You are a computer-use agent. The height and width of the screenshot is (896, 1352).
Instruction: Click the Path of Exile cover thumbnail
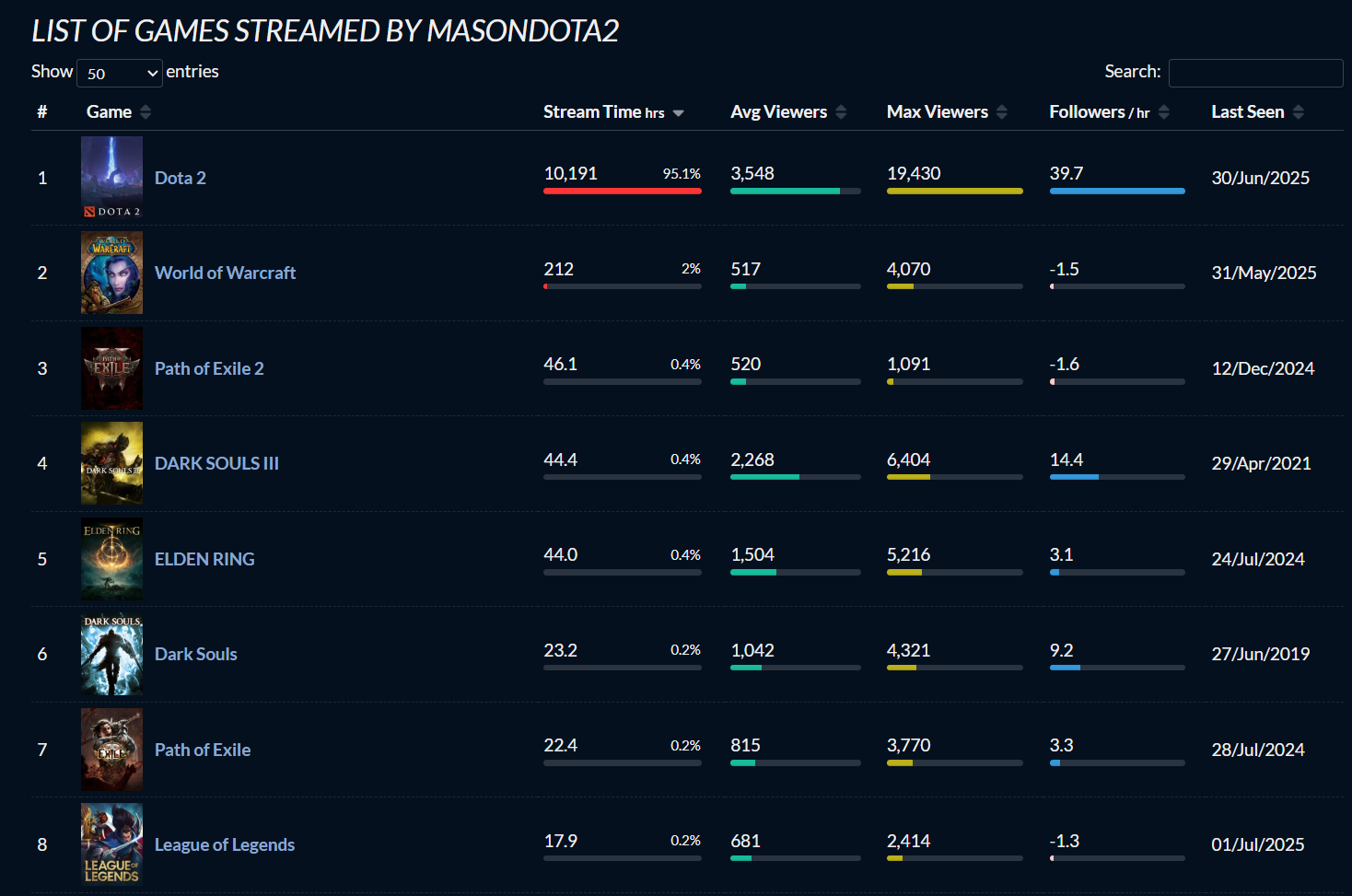[x=111, y=750]
